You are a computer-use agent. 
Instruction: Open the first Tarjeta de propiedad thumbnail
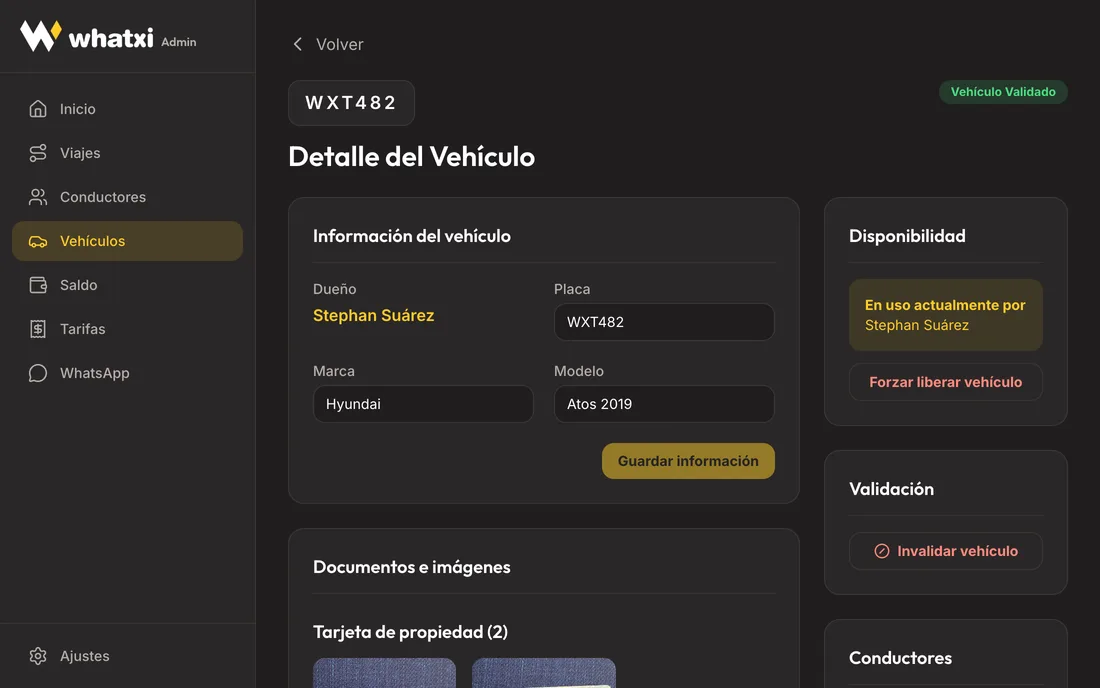tap(384, 673)
